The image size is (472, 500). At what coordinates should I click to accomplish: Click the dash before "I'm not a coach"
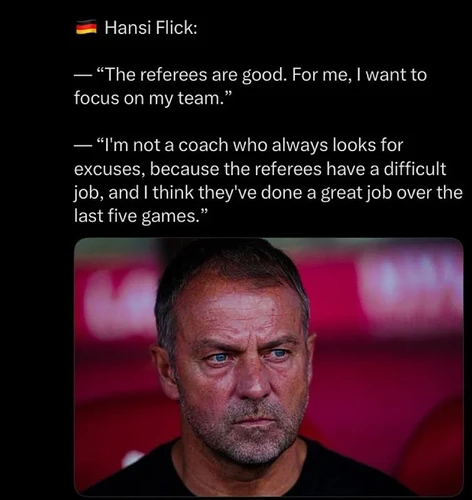[82, 146]
